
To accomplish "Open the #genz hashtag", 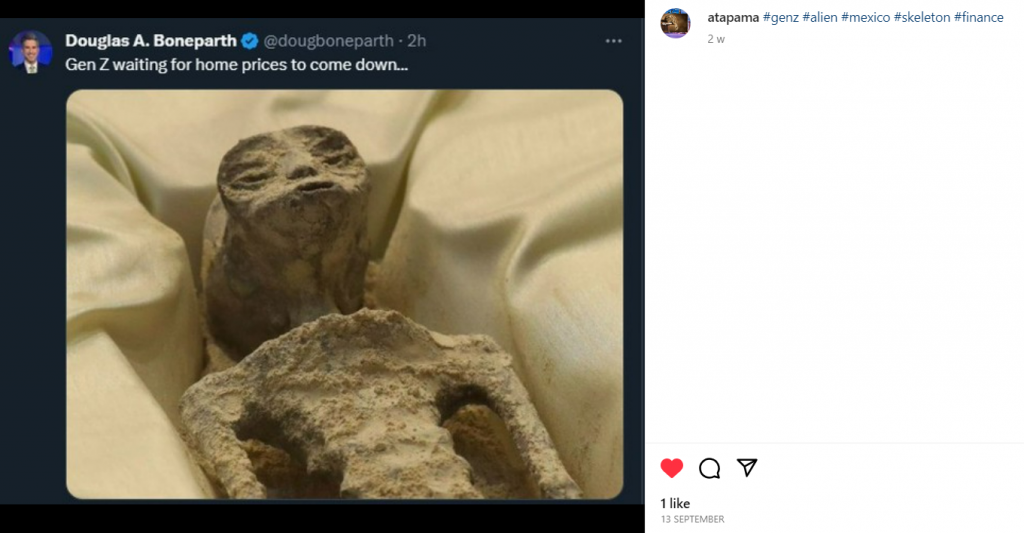I will 780,18.
